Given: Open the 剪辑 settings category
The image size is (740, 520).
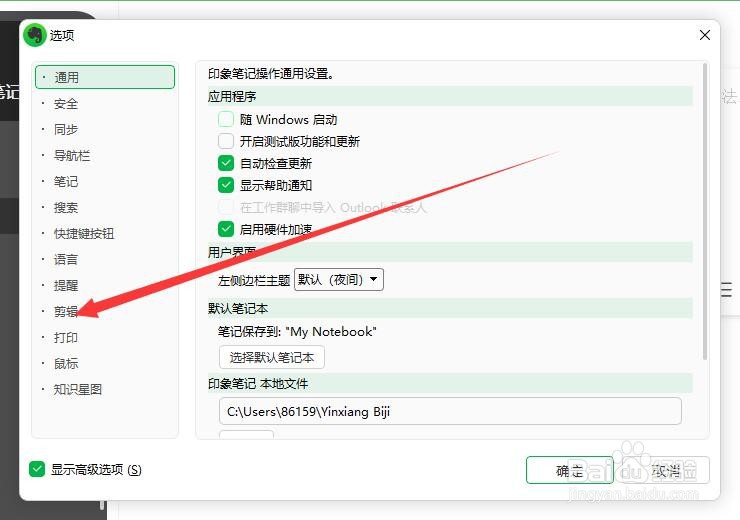Looking at the screenshot, I should click(66, 311).
